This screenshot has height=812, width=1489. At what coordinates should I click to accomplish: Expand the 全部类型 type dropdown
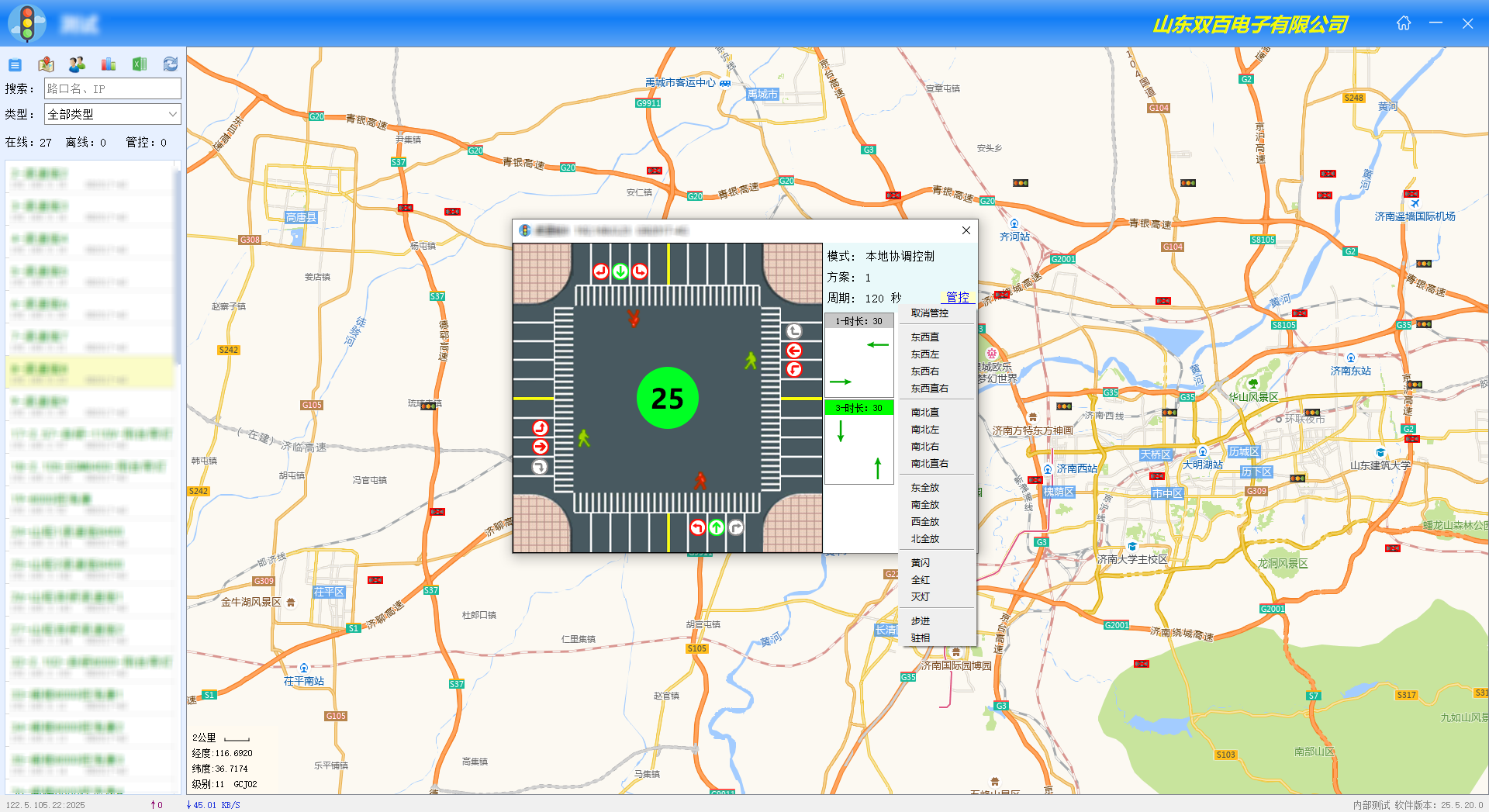tap(112, 114)
